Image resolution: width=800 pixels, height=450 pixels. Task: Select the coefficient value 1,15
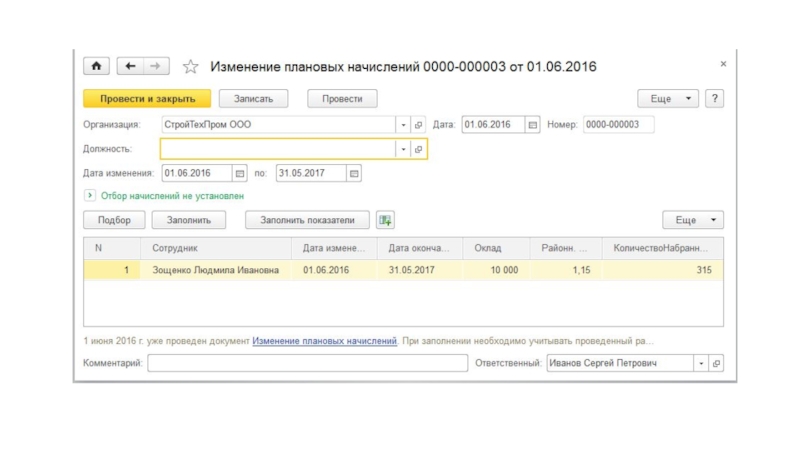(x=566, y=270)
